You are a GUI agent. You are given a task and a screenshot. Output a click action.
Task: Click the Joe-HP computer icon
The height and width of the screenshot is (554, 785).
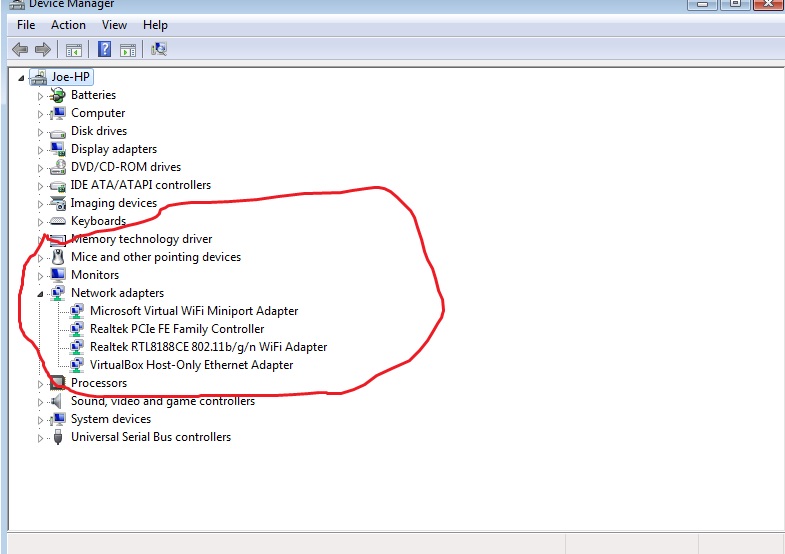pos(39,77)
